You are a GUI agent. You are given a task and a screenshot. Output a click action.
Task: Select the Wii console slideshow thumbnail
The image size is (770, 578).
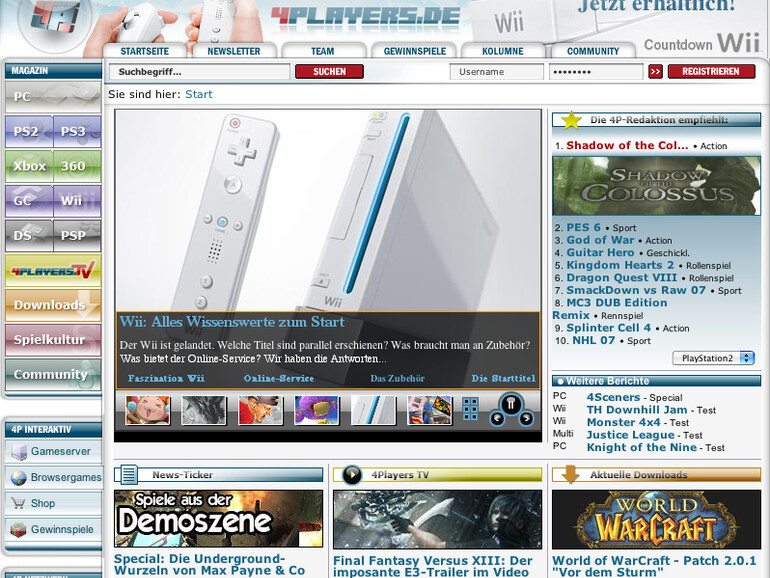tap(373, 410)
